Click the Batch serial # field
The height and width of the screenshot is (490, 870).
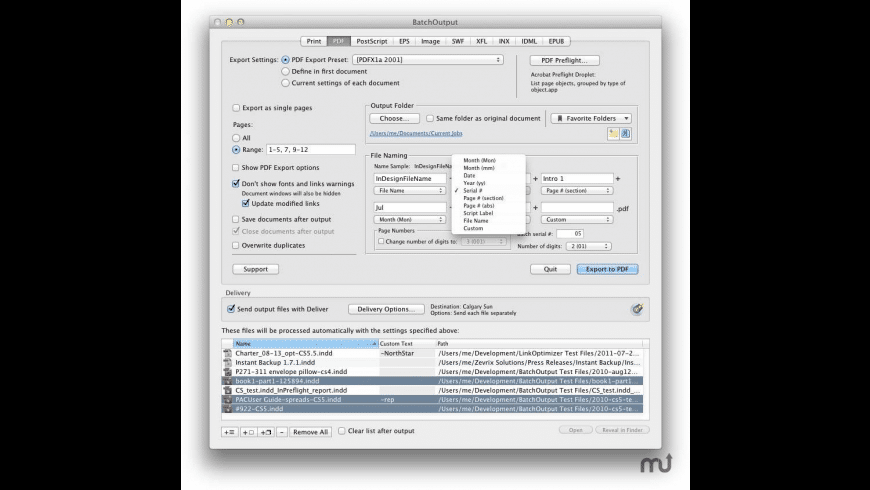570,234
